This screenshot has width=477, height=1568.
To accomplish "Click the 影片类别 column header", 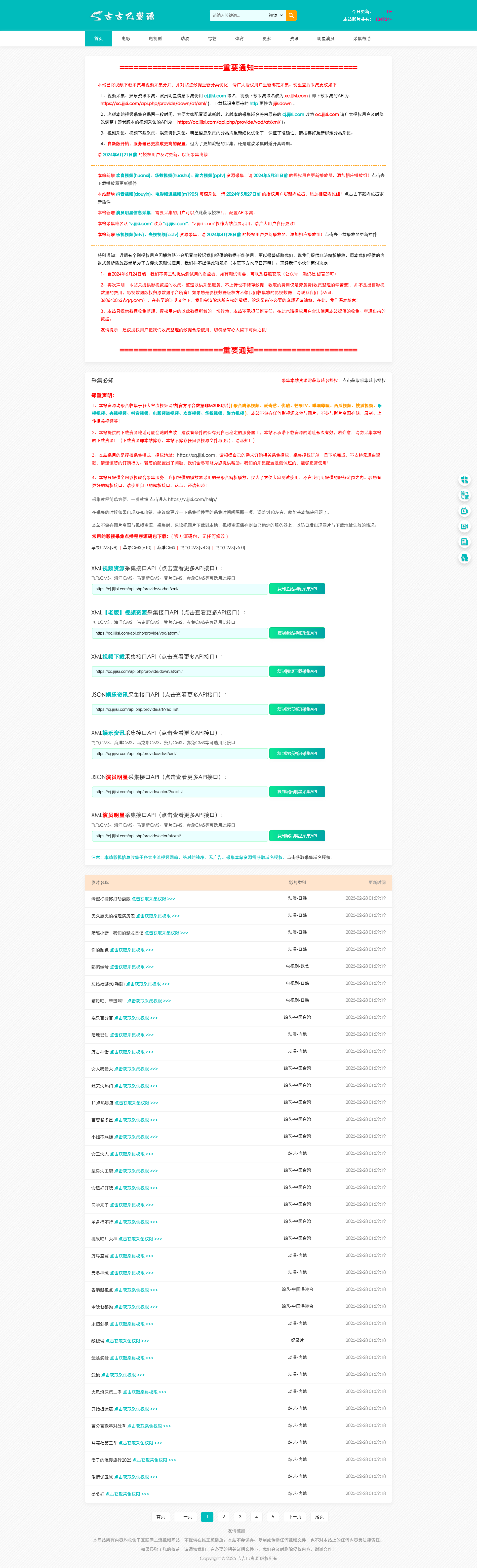I will click(x=297, y=882).
